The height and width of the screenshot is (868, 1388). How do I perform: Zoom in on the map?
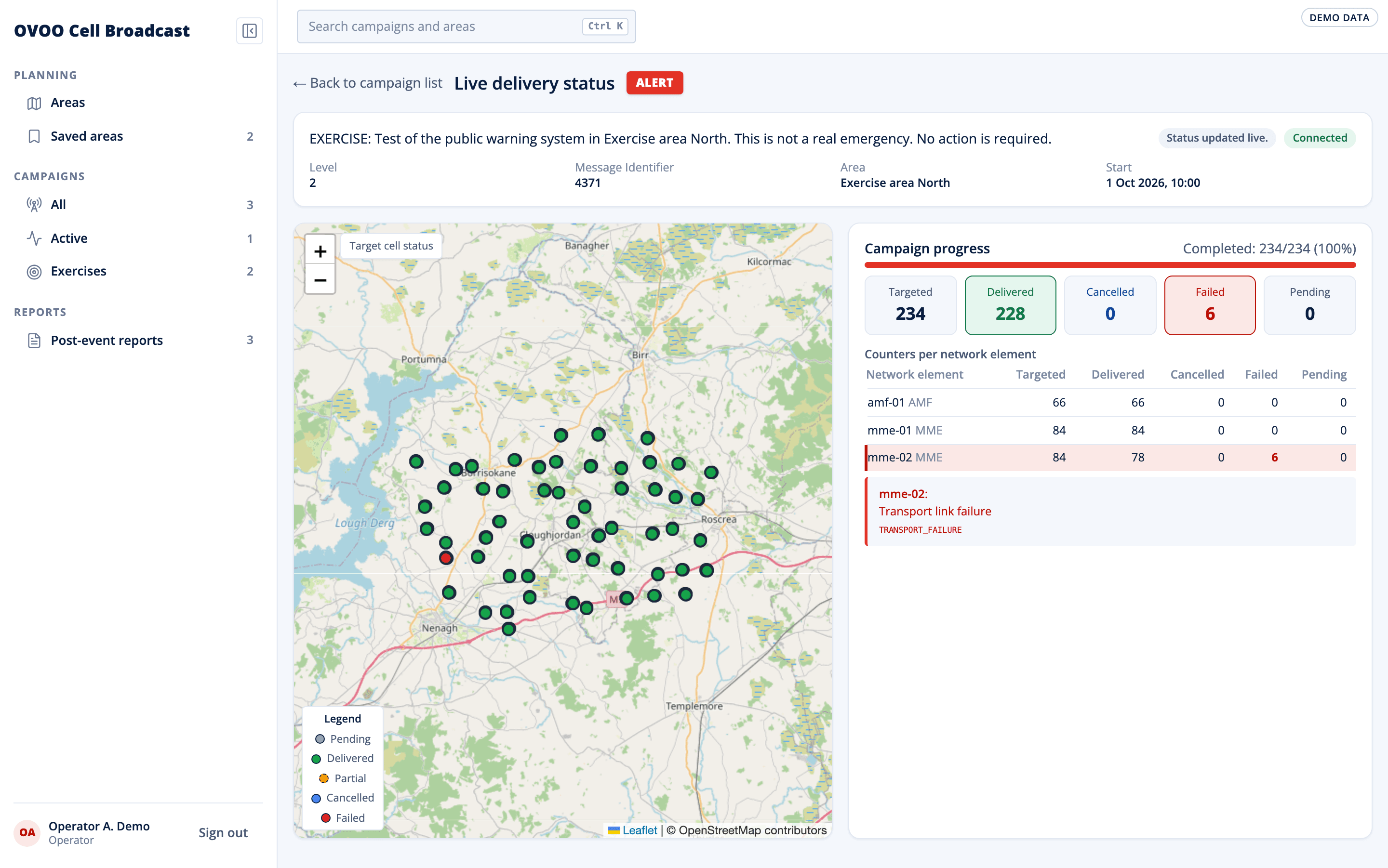320,251
